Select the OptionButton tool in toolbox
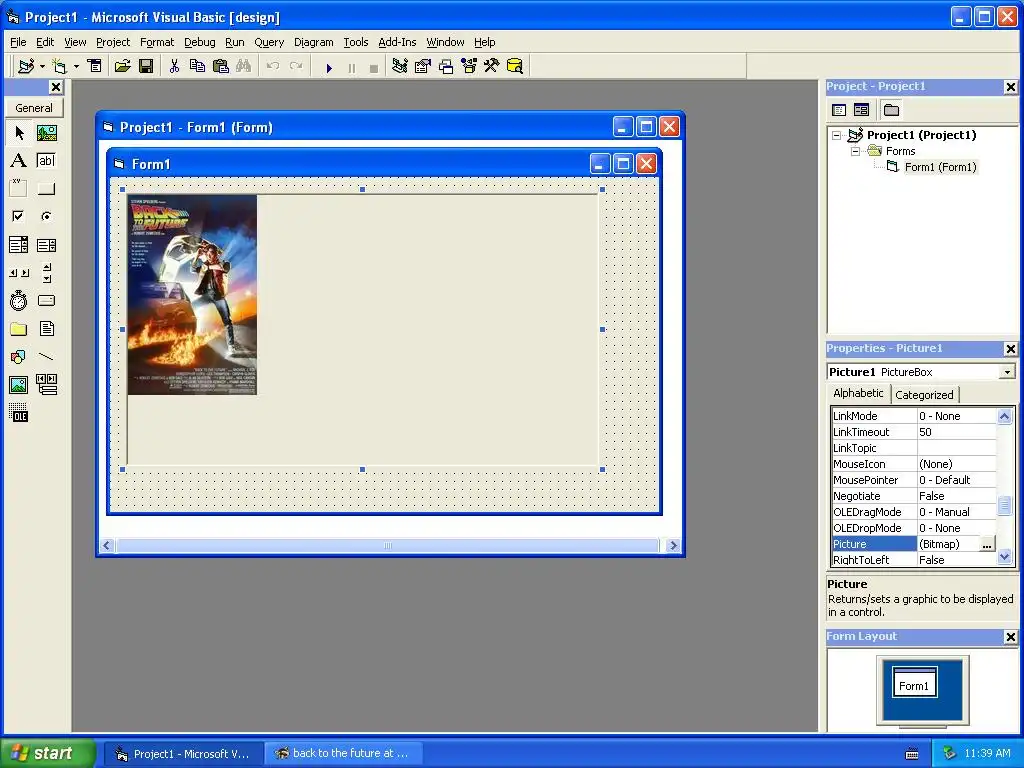 (46, 216)
